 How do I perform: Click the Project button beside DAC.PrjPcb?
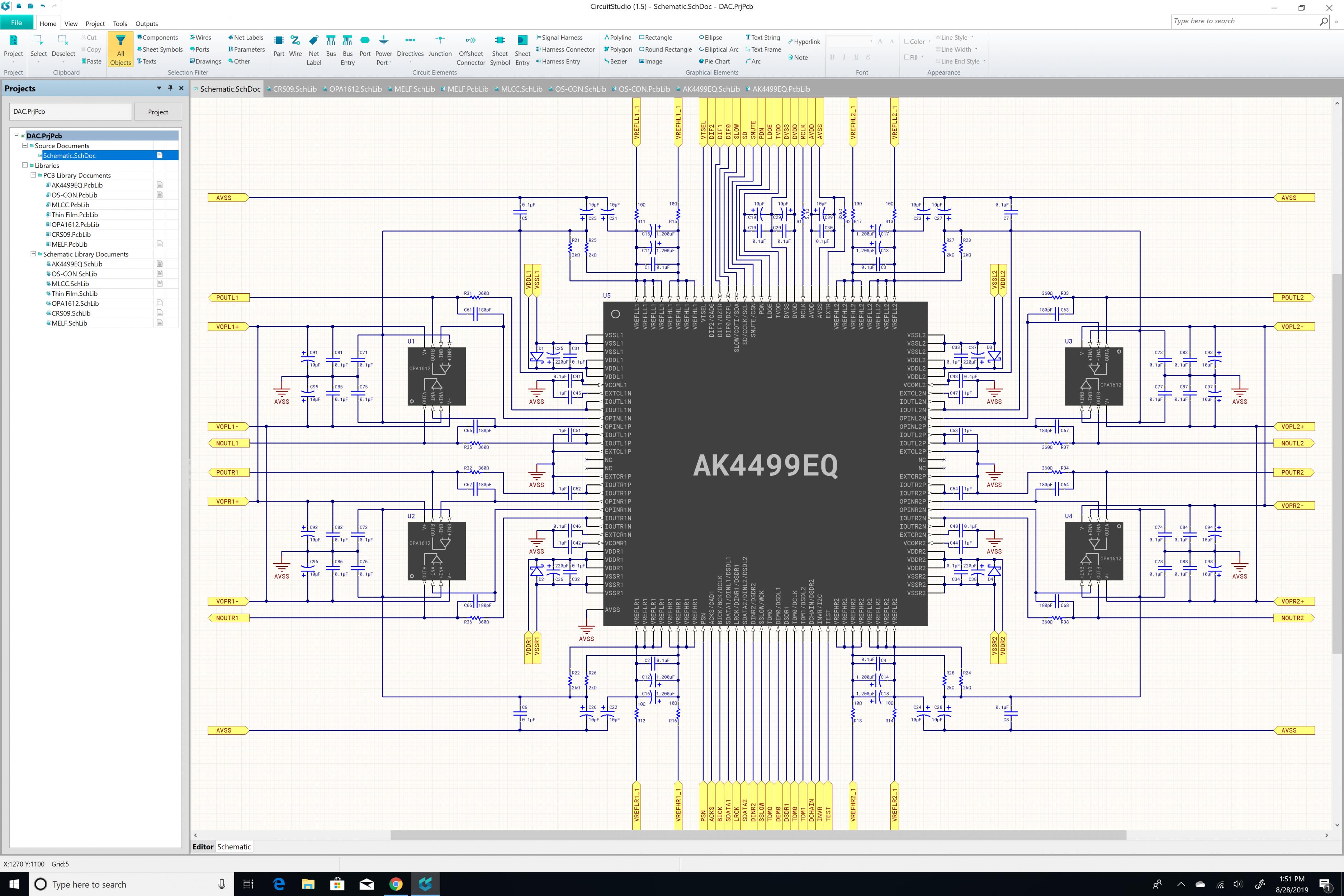158,112
